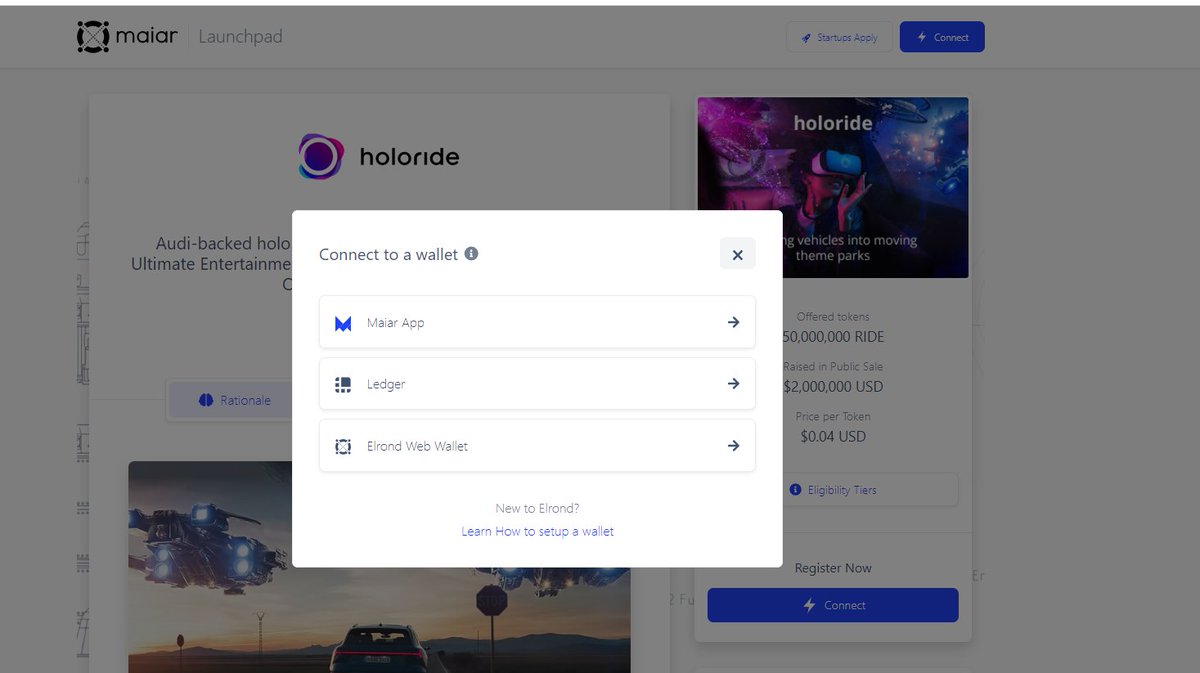Click the Register Now label
The height and width of the screenshot is (673, 1200).
(833, 568)
